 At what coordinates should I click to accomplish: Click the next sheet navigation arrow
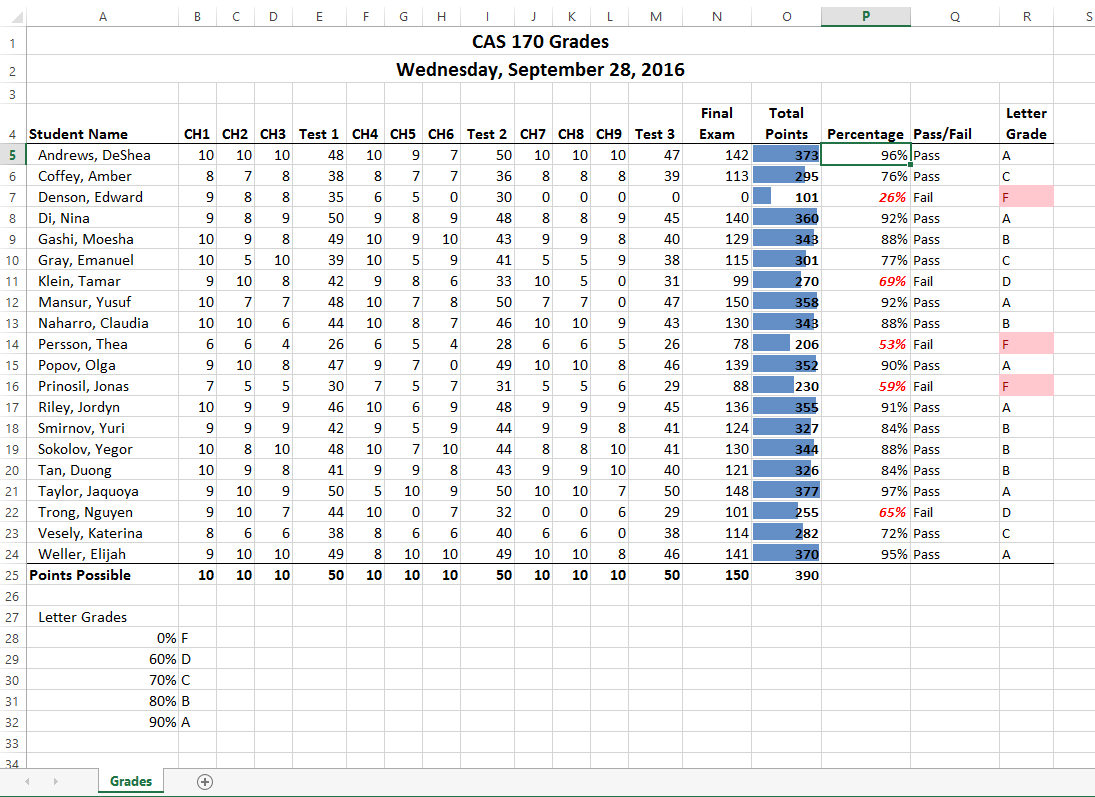coord(55,782)
